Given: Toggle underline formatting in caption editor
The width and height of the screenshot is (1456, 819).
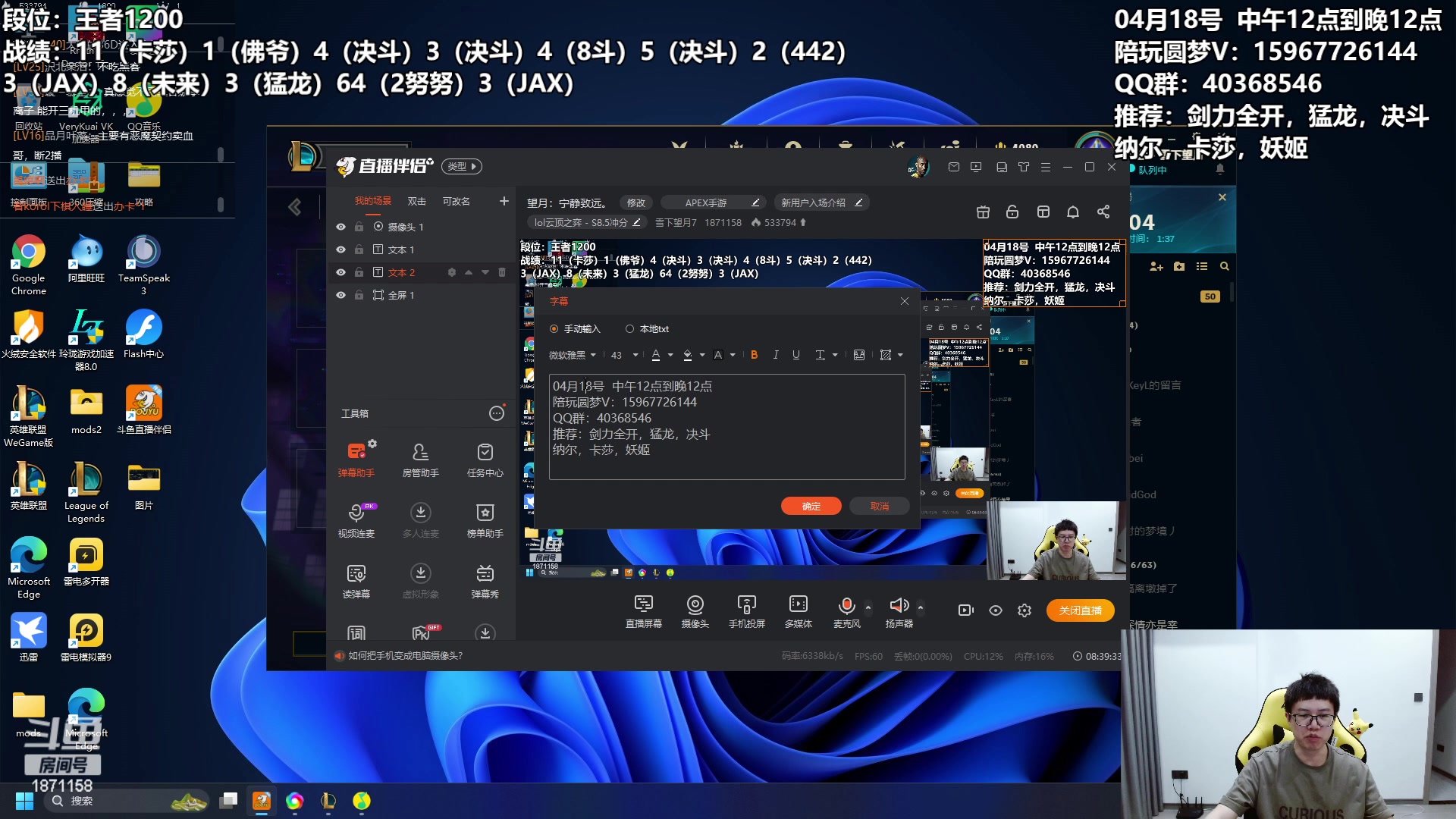Looking at the screenshot, I should pos(796,355).
